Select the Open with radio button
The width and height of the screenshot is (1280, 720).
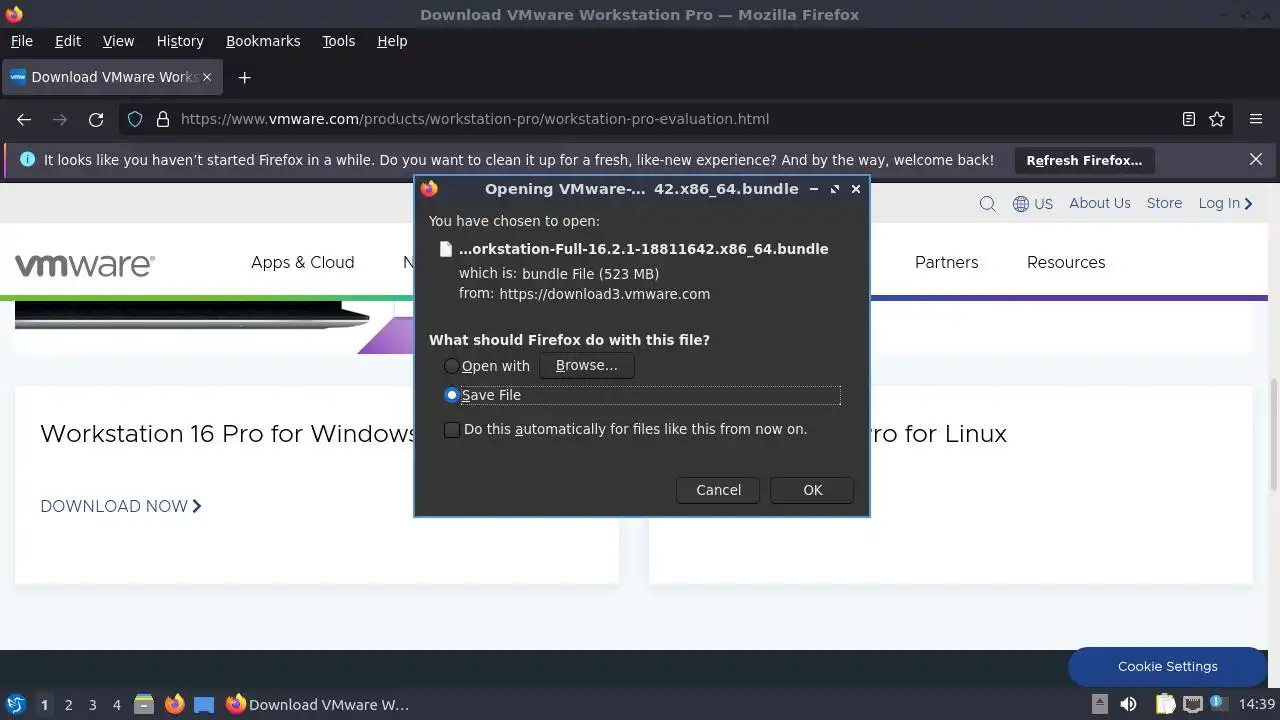click(x=452, y=366)
